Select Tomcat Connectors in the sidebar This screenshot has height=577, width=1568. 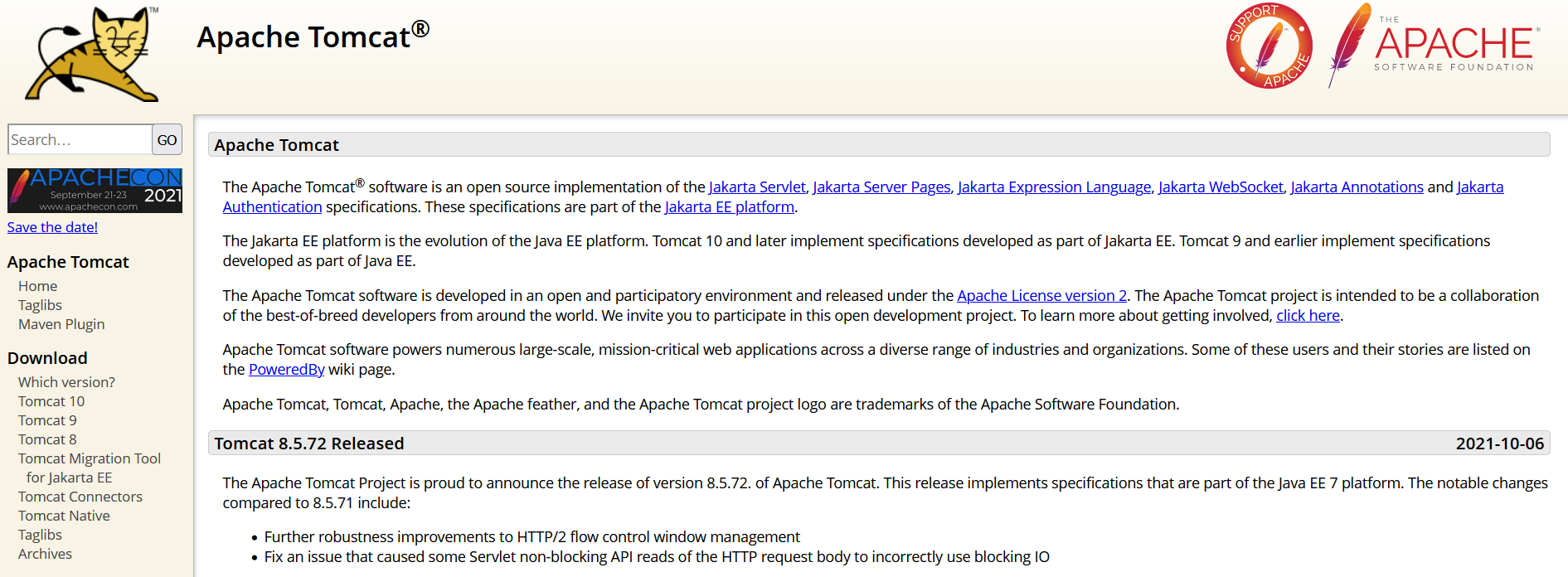pyautogui.click(x=80, y=497)
